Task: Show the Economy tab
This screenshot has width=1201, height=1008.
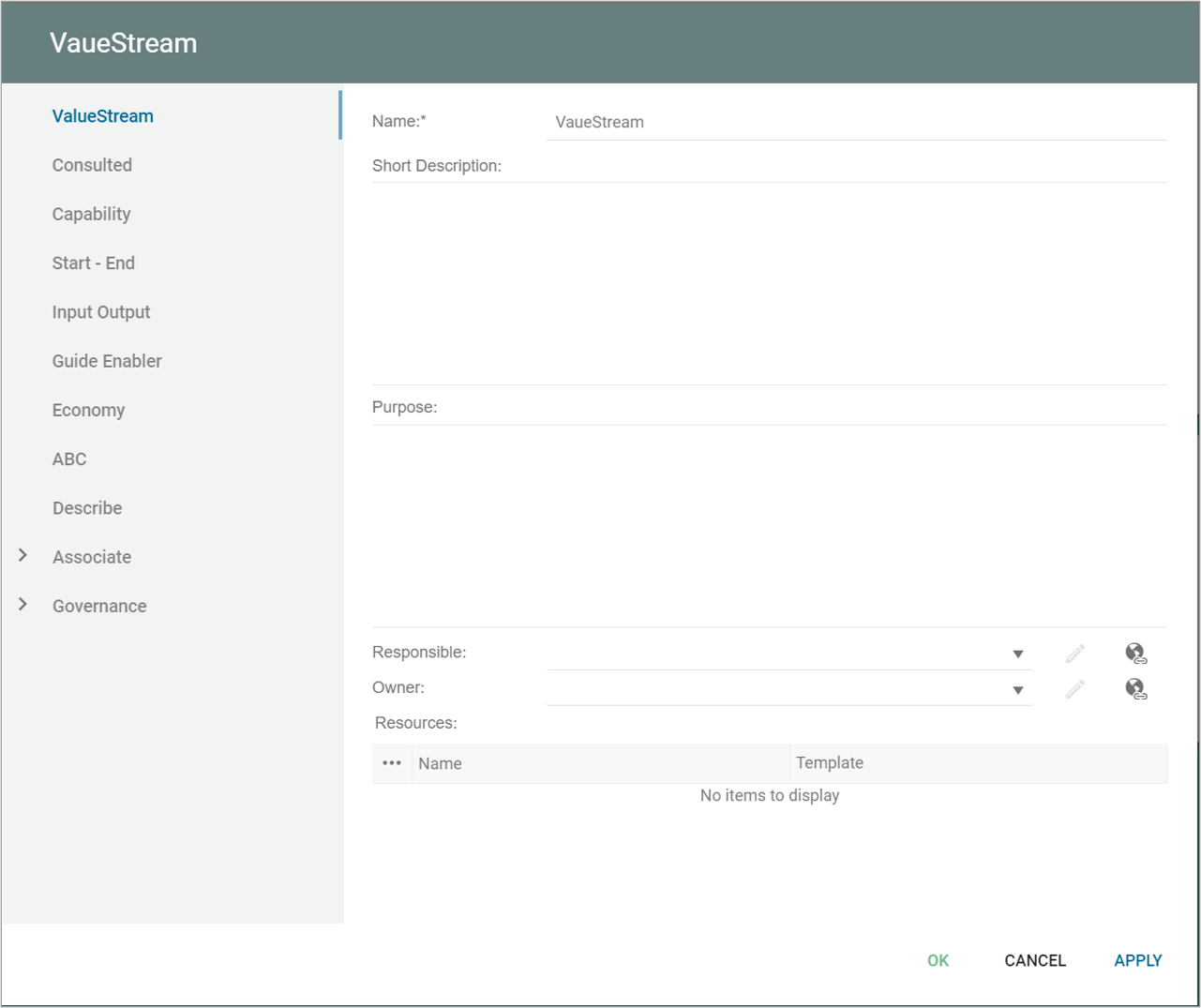Action: click(88, 410)
